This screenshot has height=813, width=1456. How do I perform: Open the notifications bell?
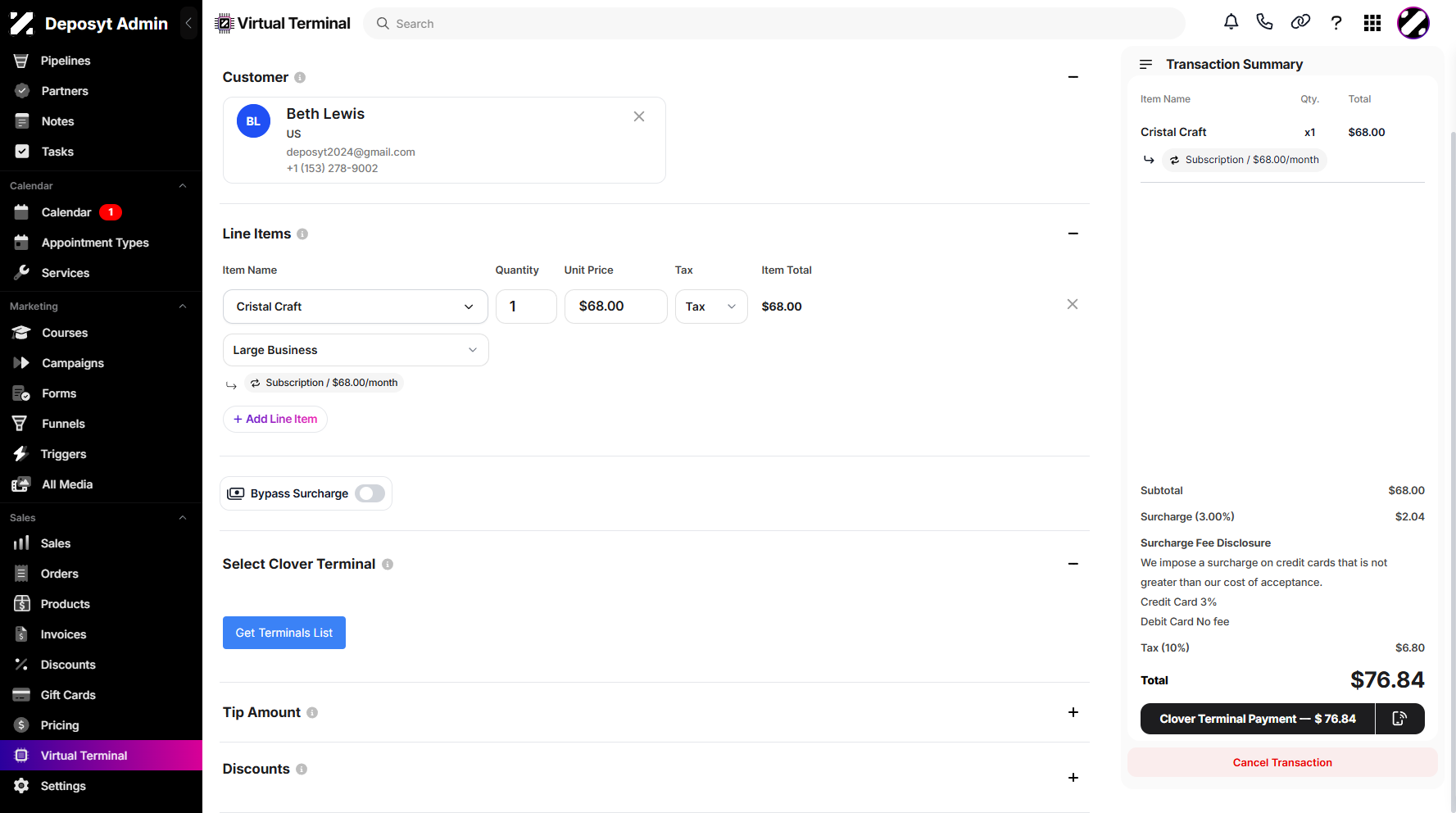1231,22
